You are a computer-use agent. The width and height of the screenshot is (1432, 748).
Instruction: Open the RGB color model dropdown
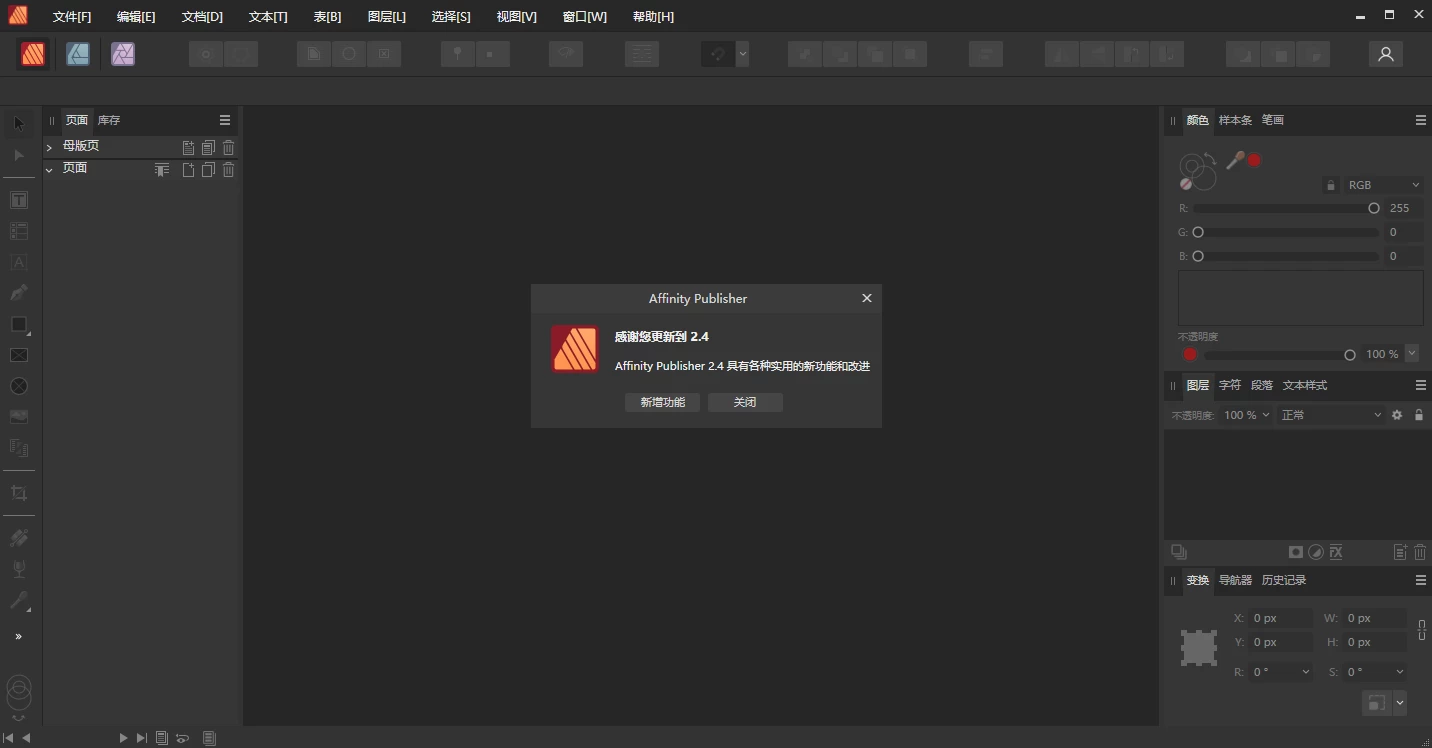[1373, 185]
